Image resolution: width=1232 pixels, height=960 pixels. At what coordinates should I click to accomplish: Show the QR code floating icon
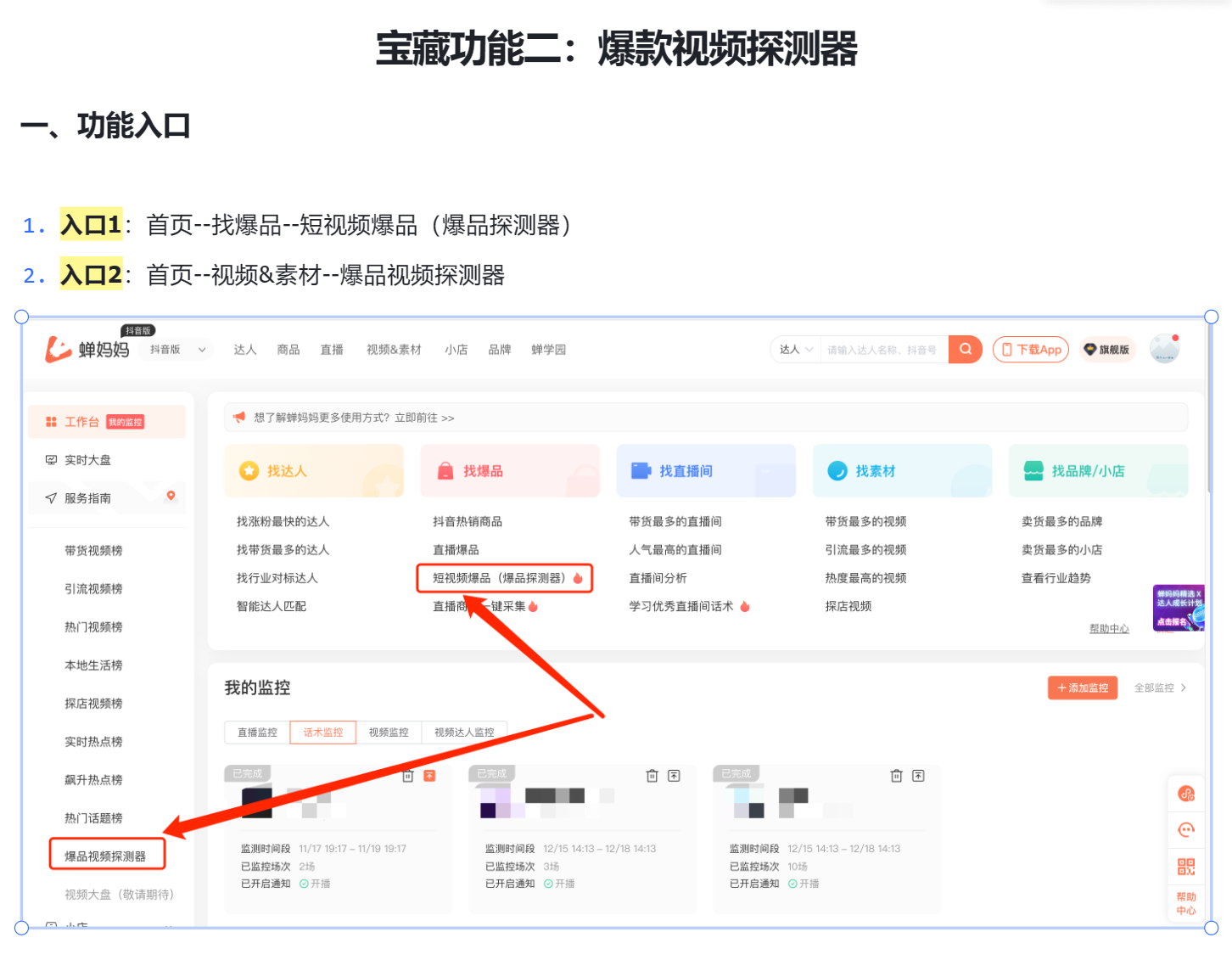[1186, 867]
